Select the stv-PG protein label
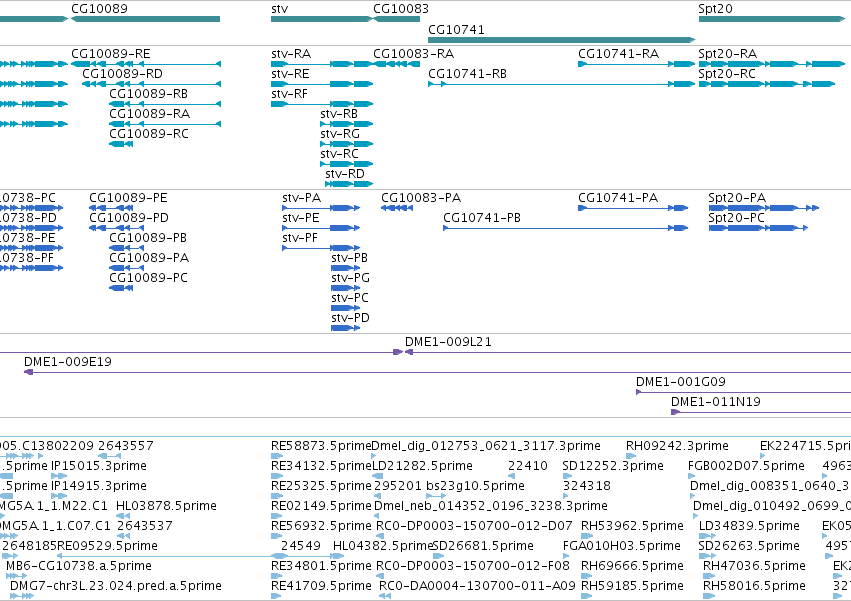This screenshot has width=851, height=601. (350, 279)
